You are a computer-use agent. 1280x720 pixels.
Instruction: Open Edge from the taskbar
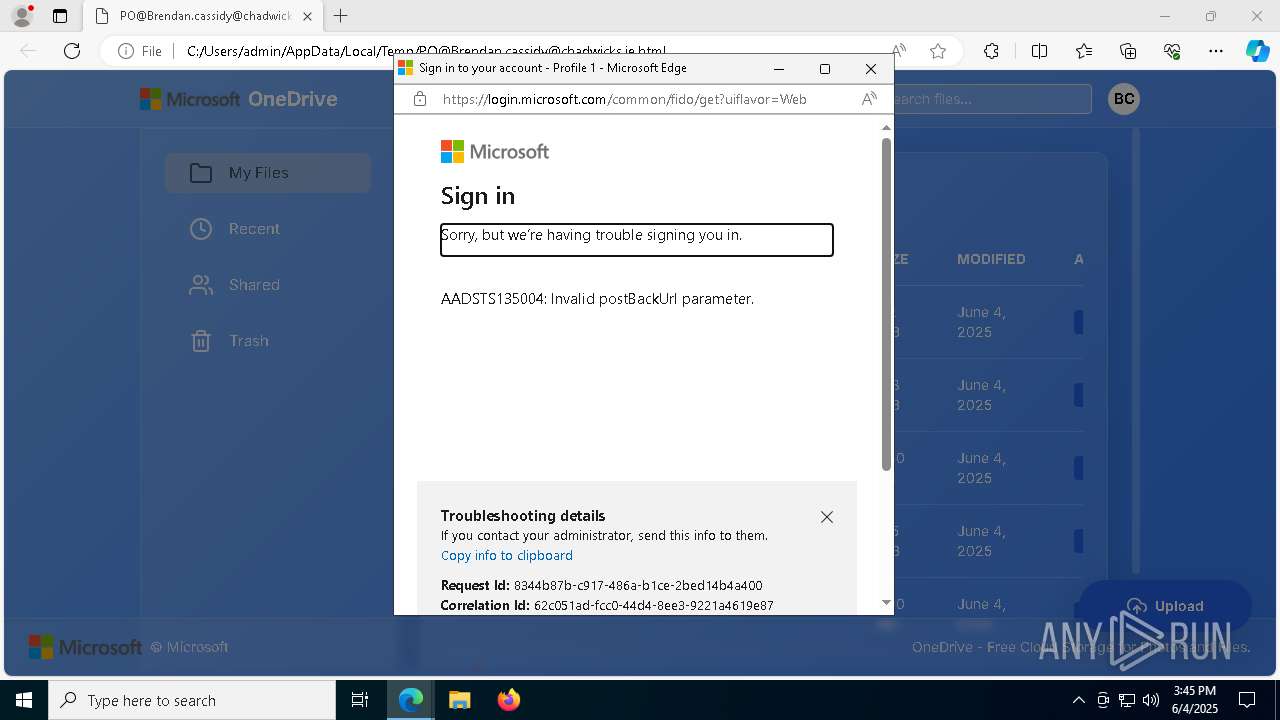pyautogui.click(x=411, y=700)
